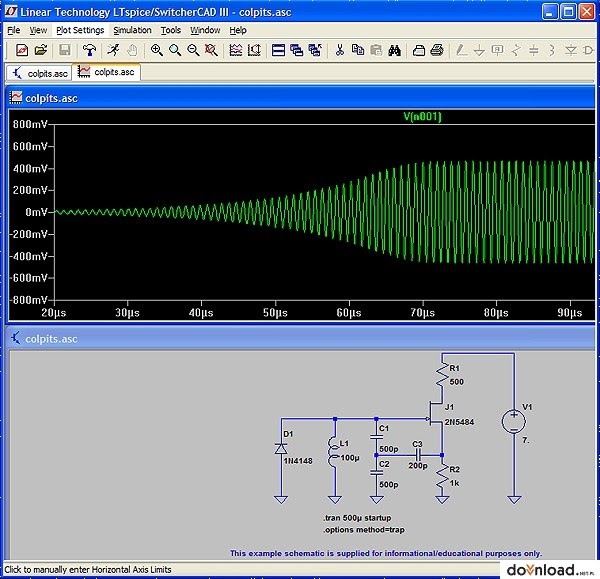Open the Plot Settings menu
Viewport: 600px width, 579px height.
(80, 30)
